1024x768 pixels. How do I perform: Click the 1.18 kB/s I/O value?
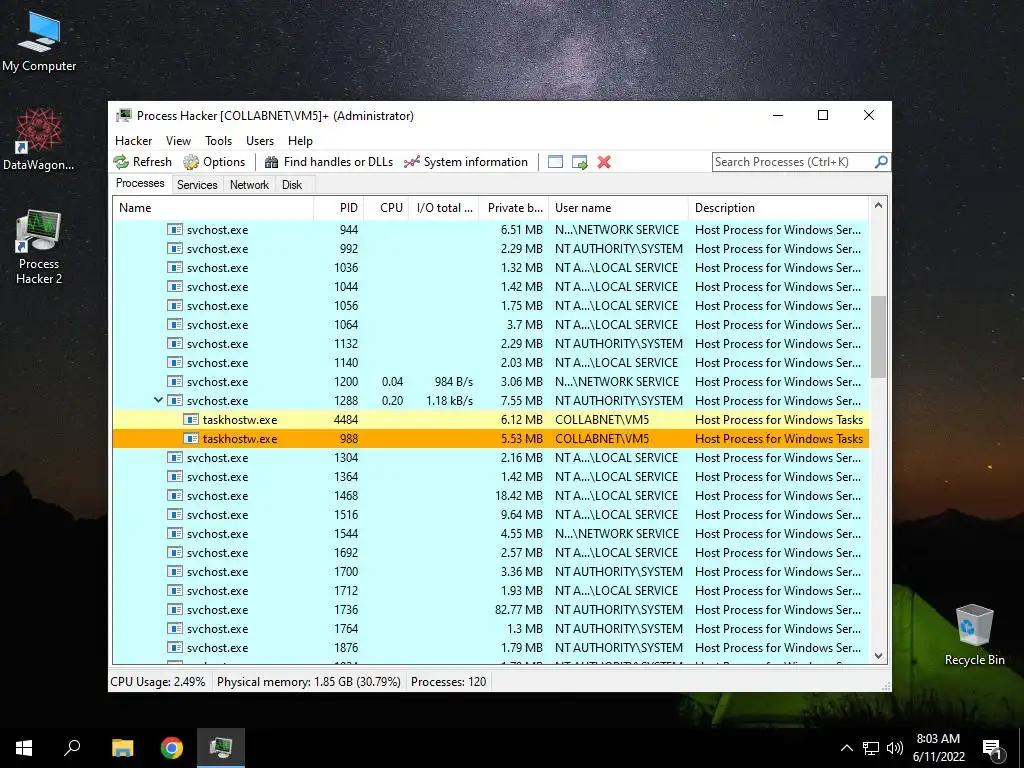449,400
